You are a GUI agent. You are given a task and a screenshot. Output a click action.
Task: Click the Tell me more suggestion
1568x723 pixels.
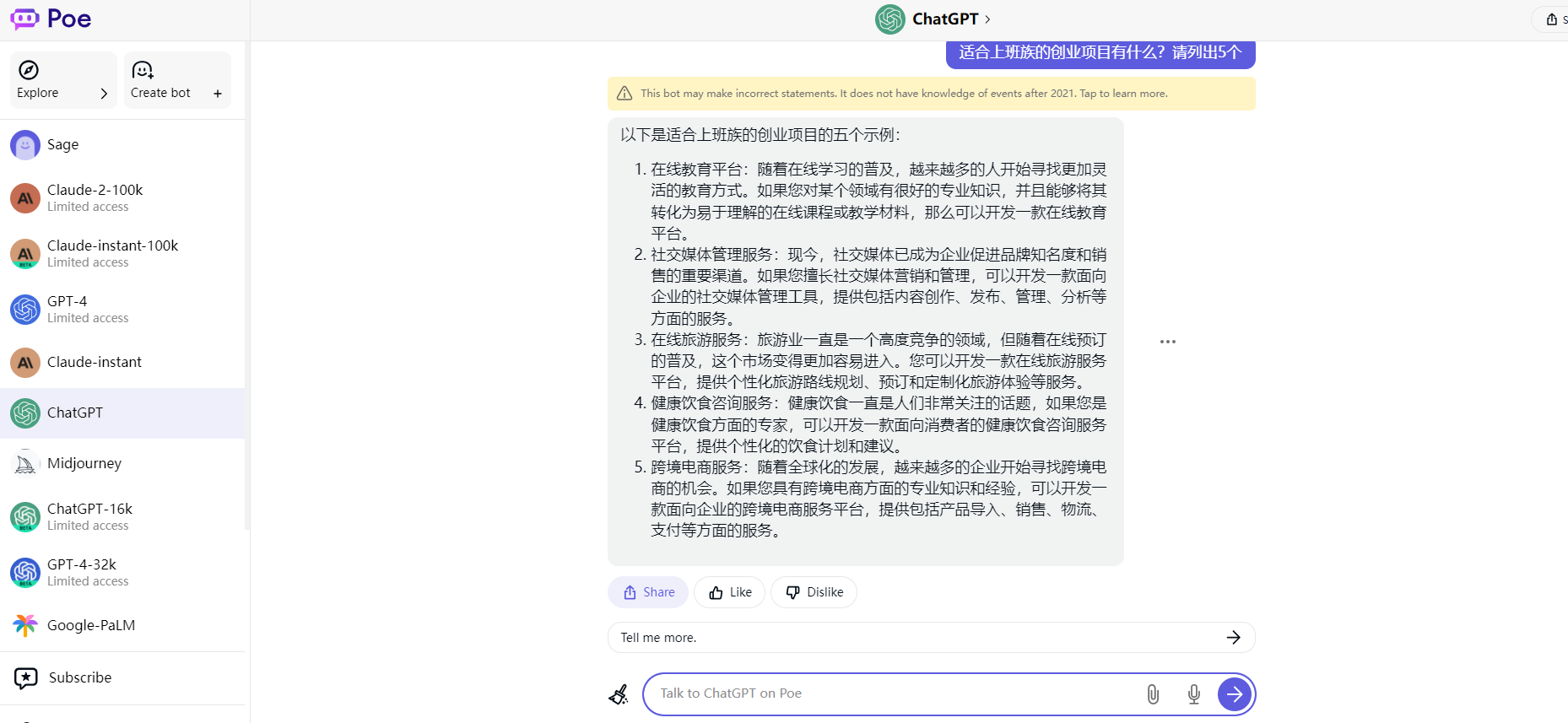pos(932,638)
